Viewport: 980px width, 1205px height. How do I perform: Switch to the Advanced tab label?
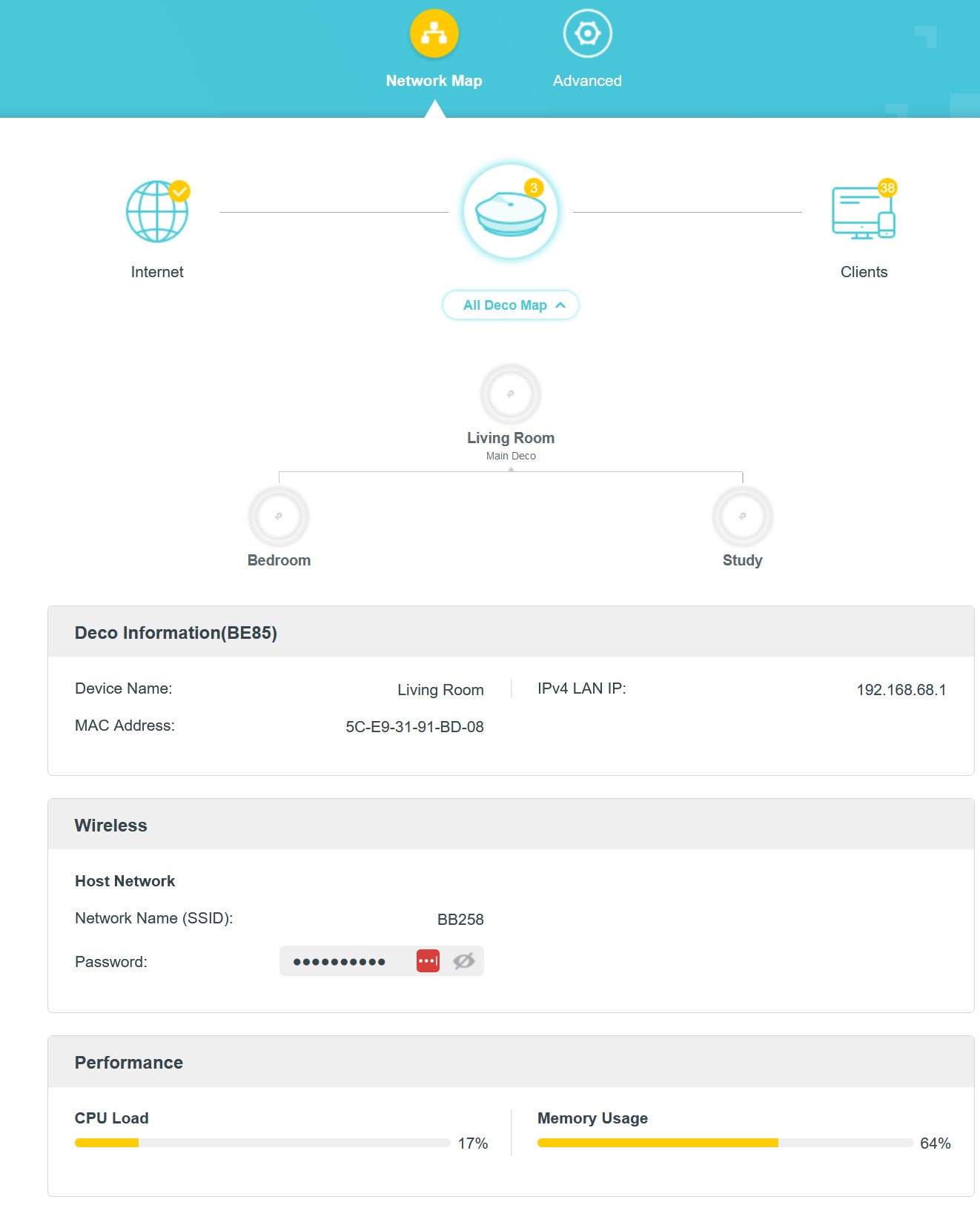[x=587, y=81]
